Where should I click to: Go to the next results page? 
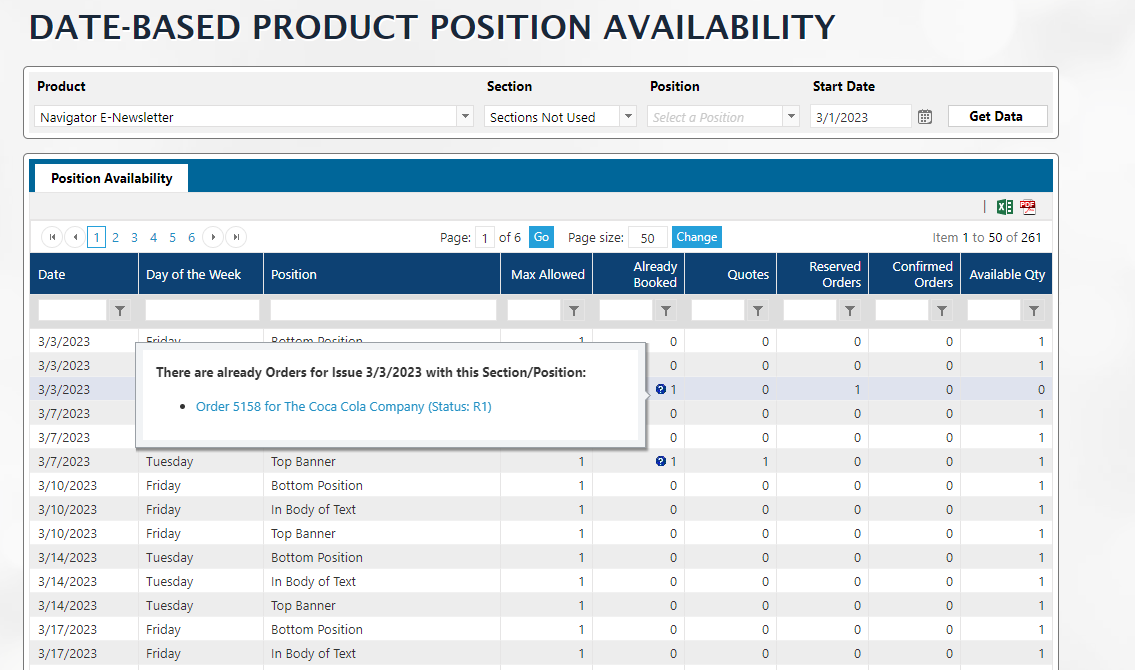213,237
